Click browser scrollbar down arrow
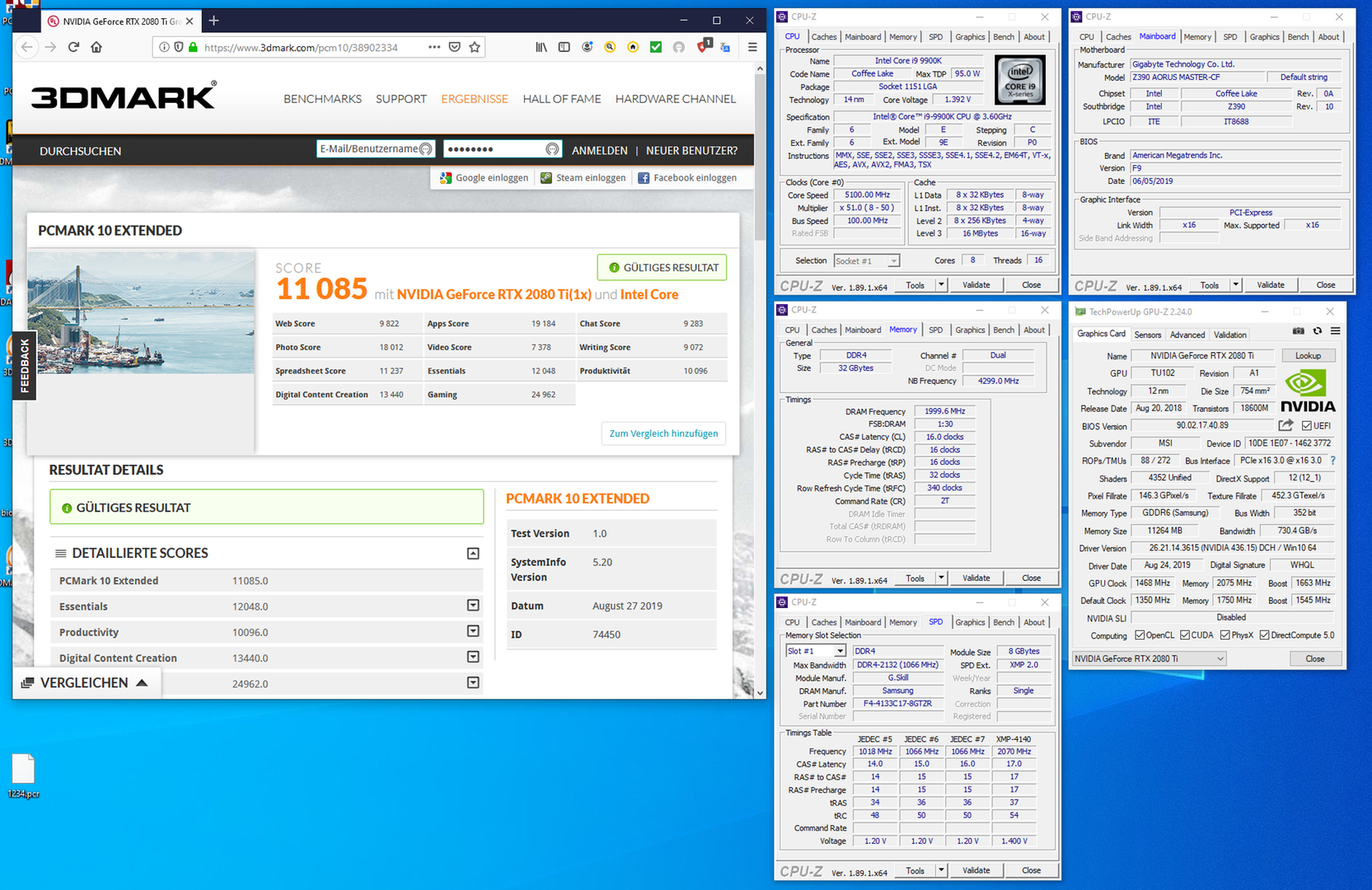This screenshot has height=890, width=1372. pyautogui.click(x=760, y=693)
